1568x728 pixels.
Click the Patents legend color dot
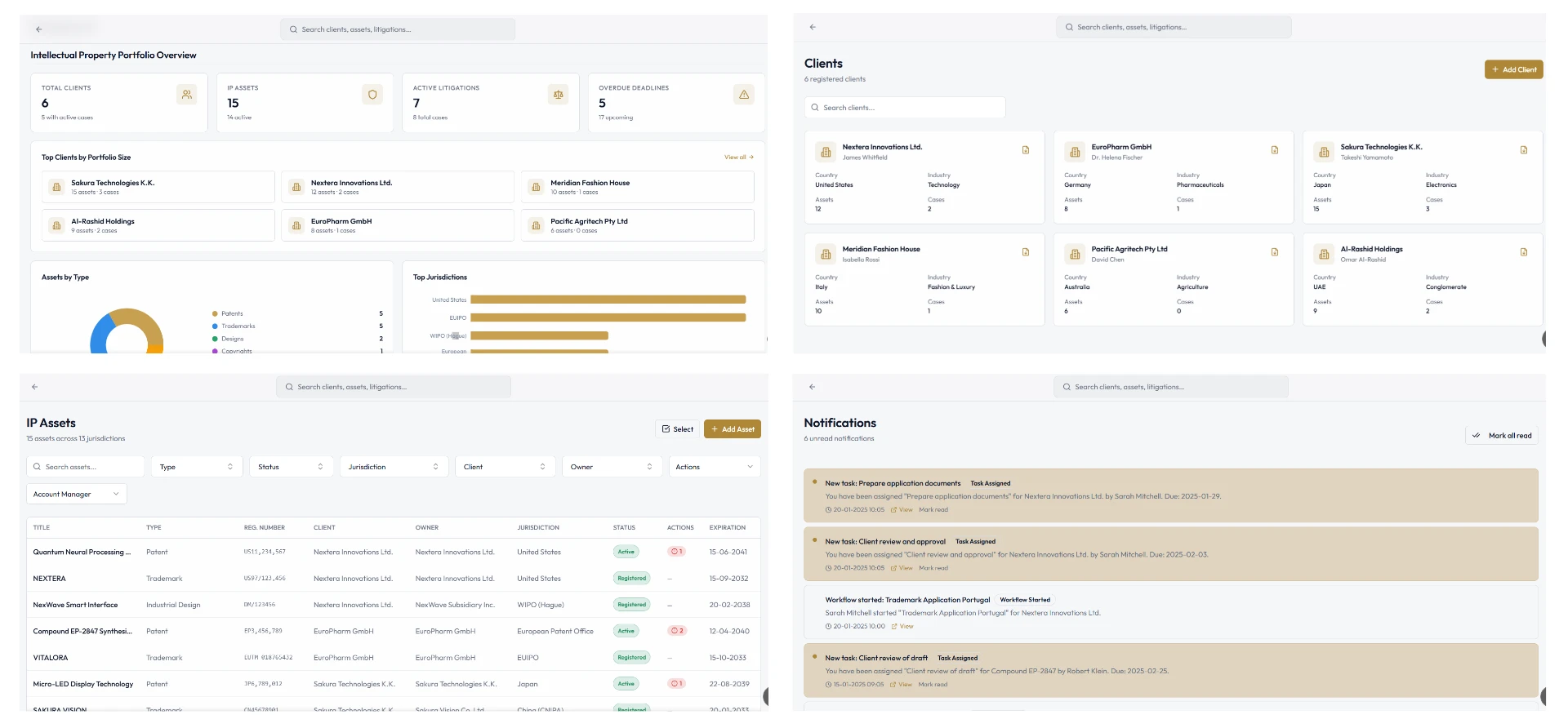point(215,313)
